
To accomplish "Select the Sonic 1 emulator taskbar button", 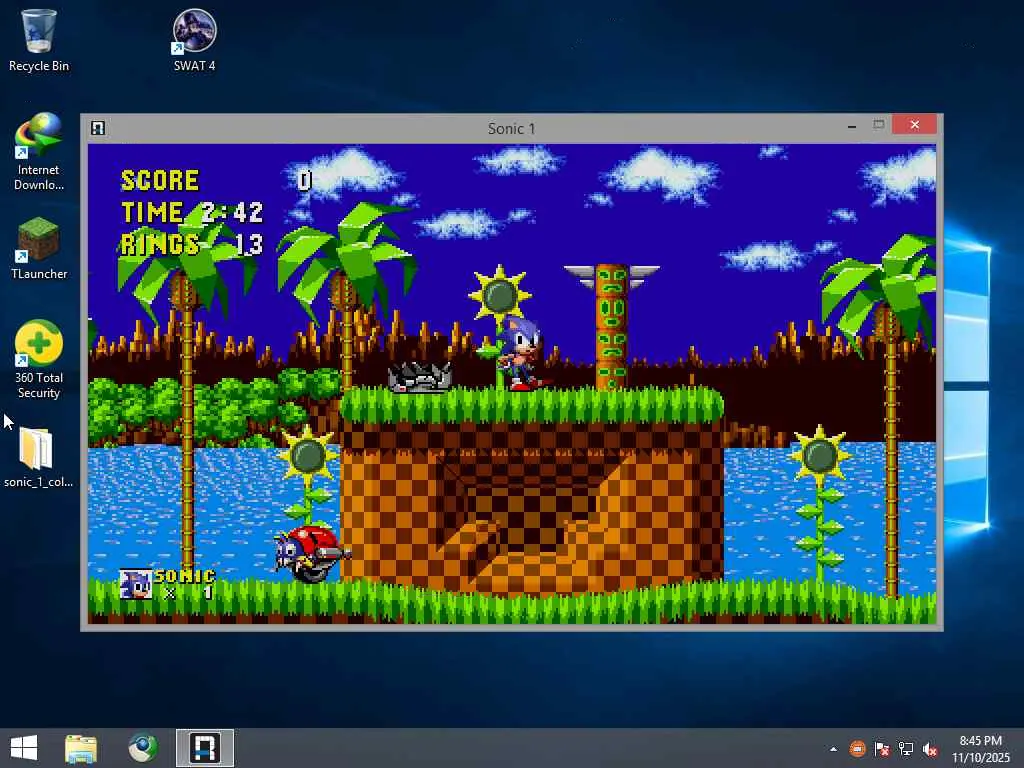I will tap(204, 748).
